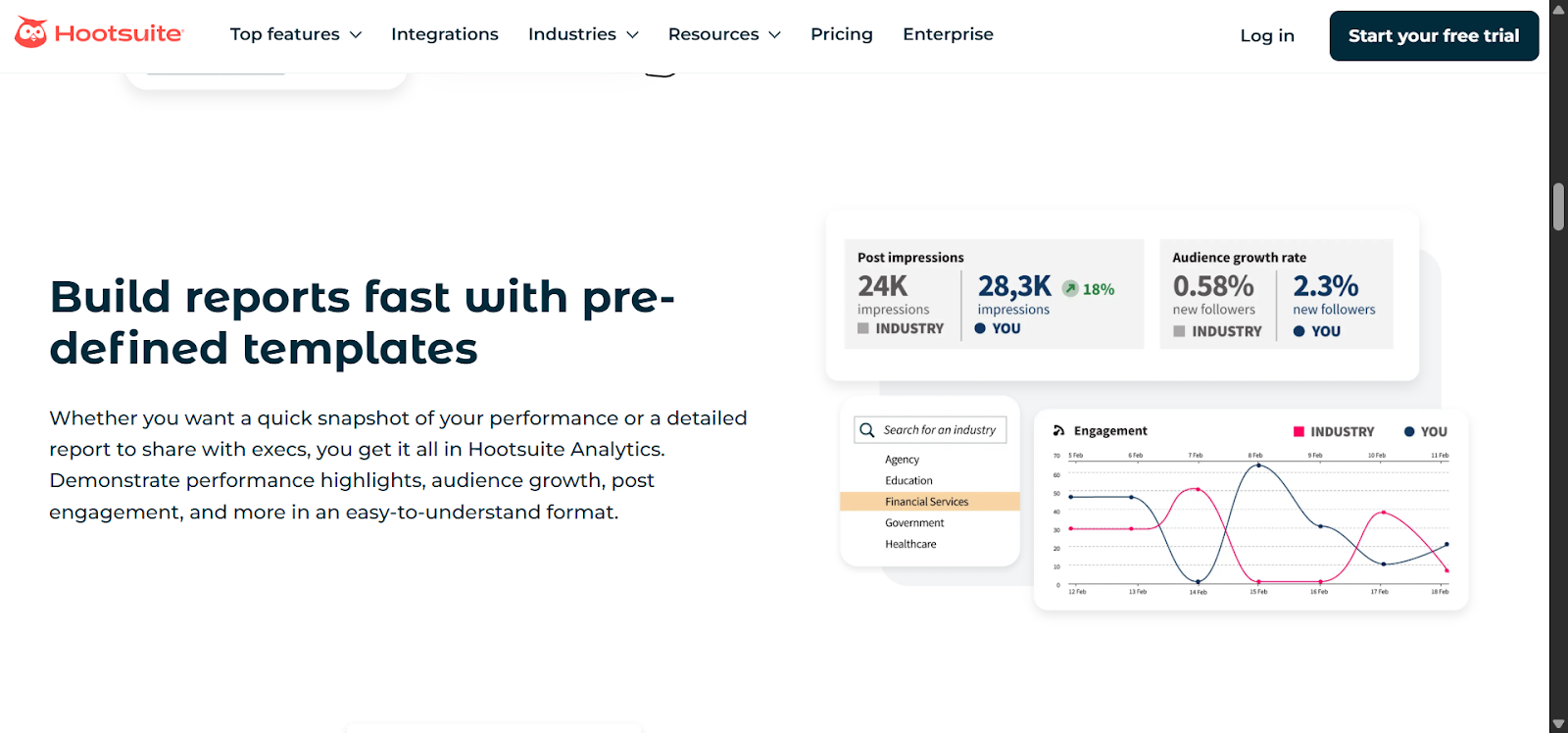Click the grey INDUSTRY square under Post impressions
1568x733 pixels.
pyautogui.click(x=863, y=329)
